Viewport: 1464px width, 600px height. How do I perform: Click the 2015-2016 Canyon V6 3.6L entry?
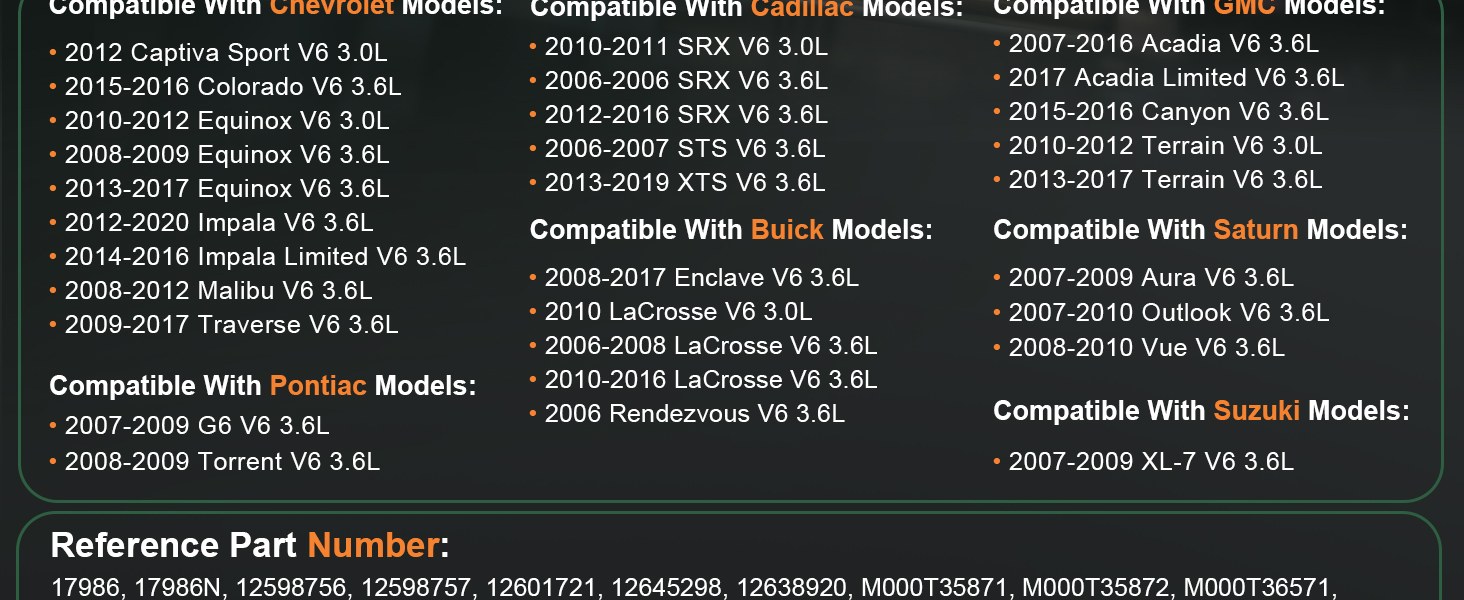(1168, 112)
